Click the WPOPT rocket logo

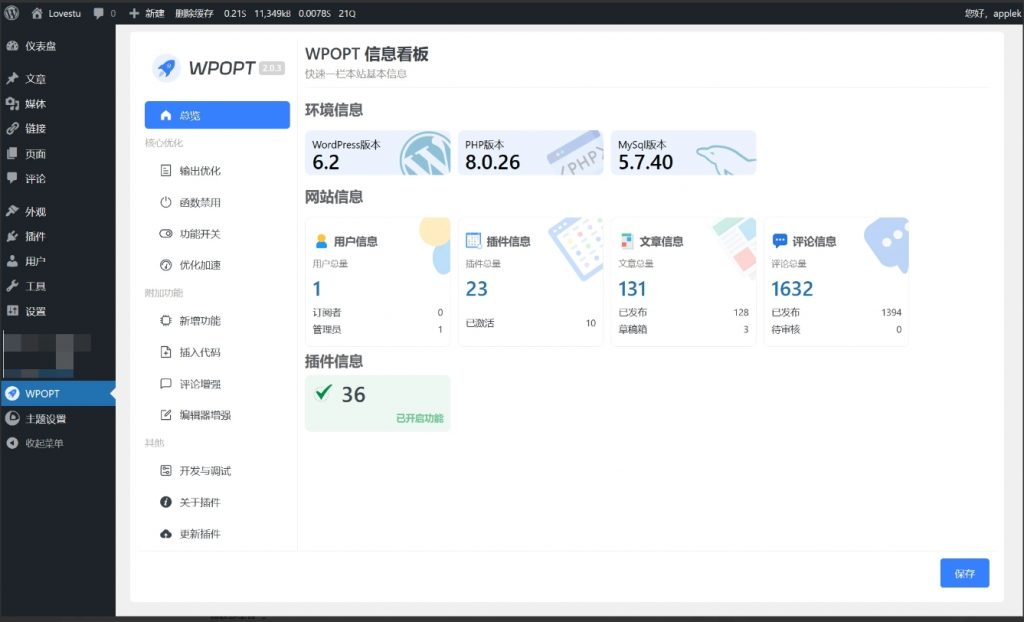coord(167,67)
